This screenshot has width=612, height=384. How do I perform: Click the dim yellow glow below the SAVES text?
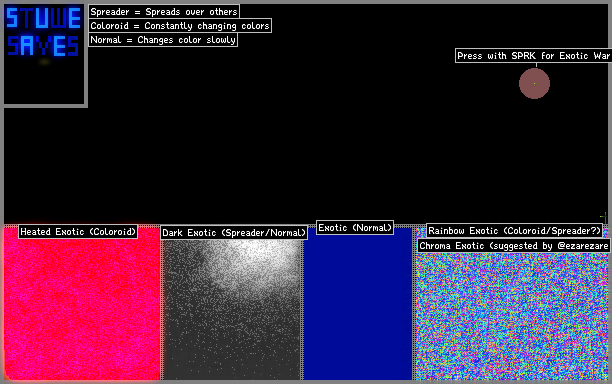pos(44,62)
